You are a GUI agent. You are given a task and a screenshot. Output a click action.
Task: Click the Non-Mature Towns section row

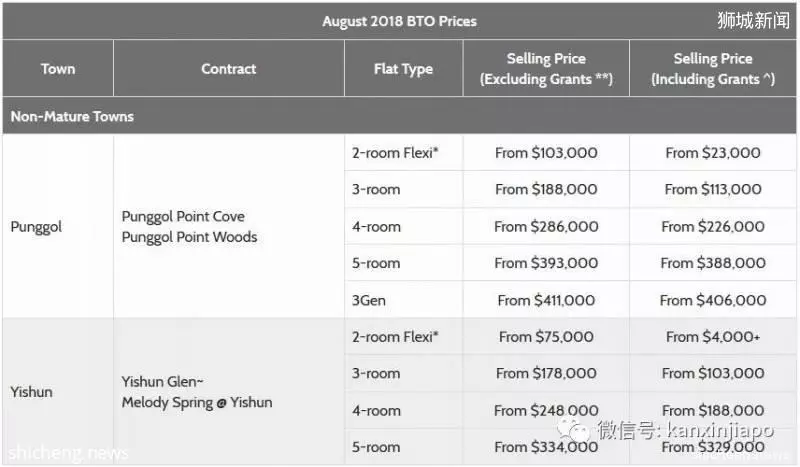(399, 116)
